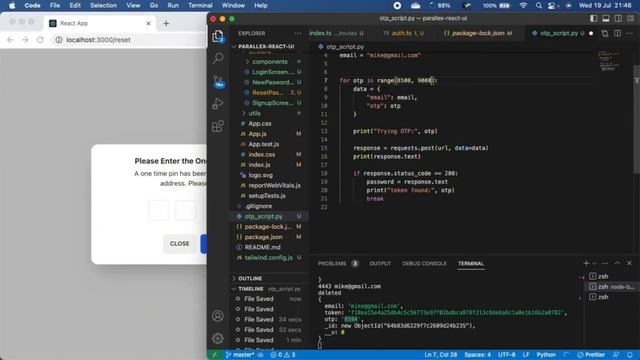The width and height of the screenshot is (640, 360).
Task: Open the Explorer view in activity bar
Action: [218, 36]
